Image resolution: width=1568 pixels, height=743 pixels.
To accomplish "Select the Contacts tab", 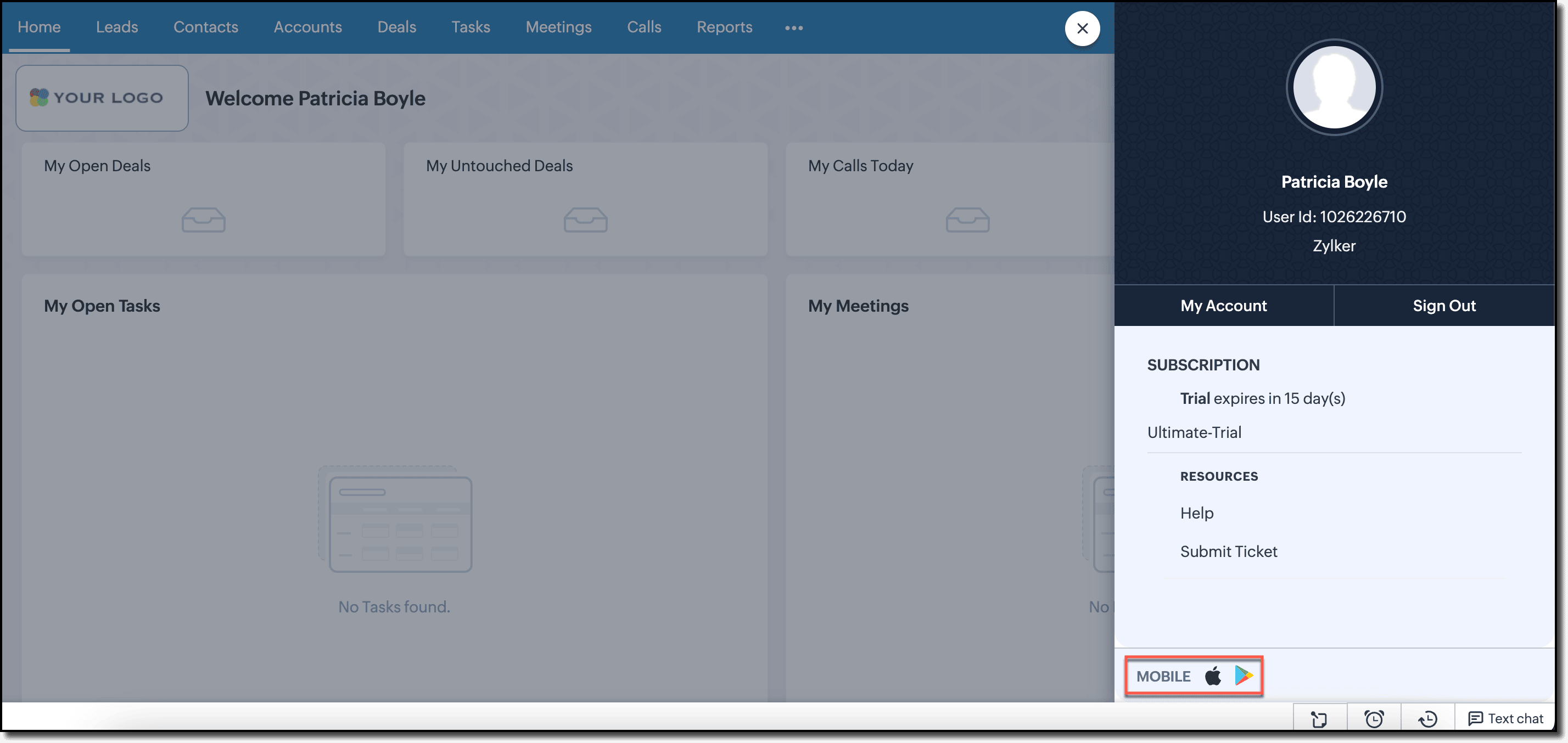I will pos(206,27).
